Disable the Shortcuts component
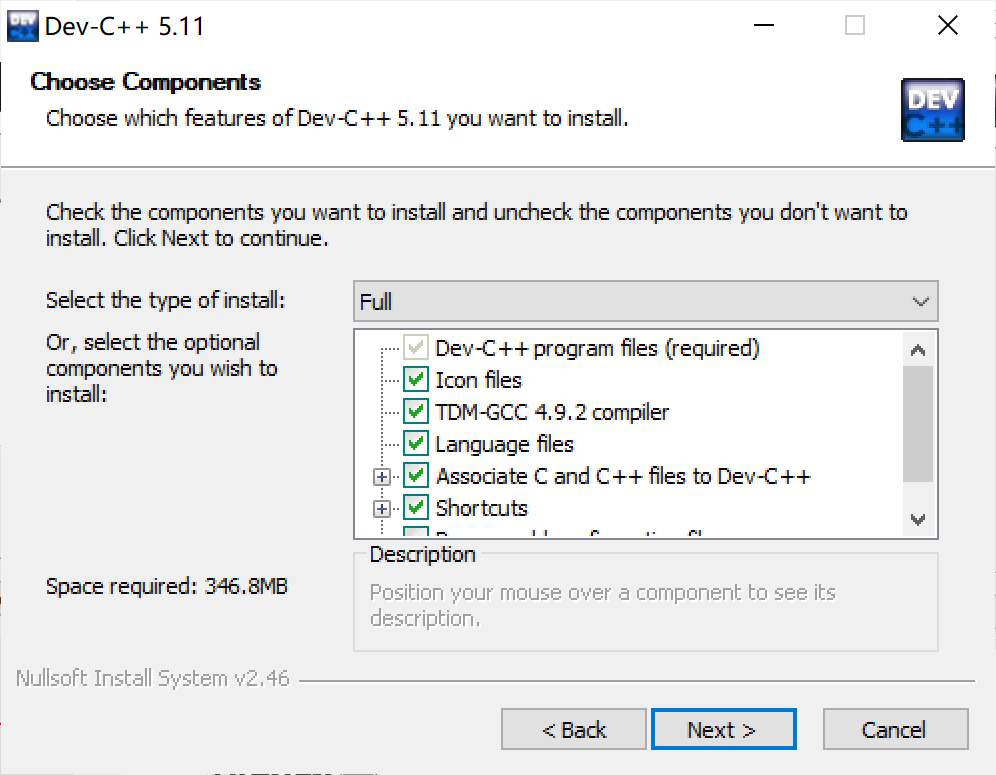The image size is (996, 775). (415, 507)
